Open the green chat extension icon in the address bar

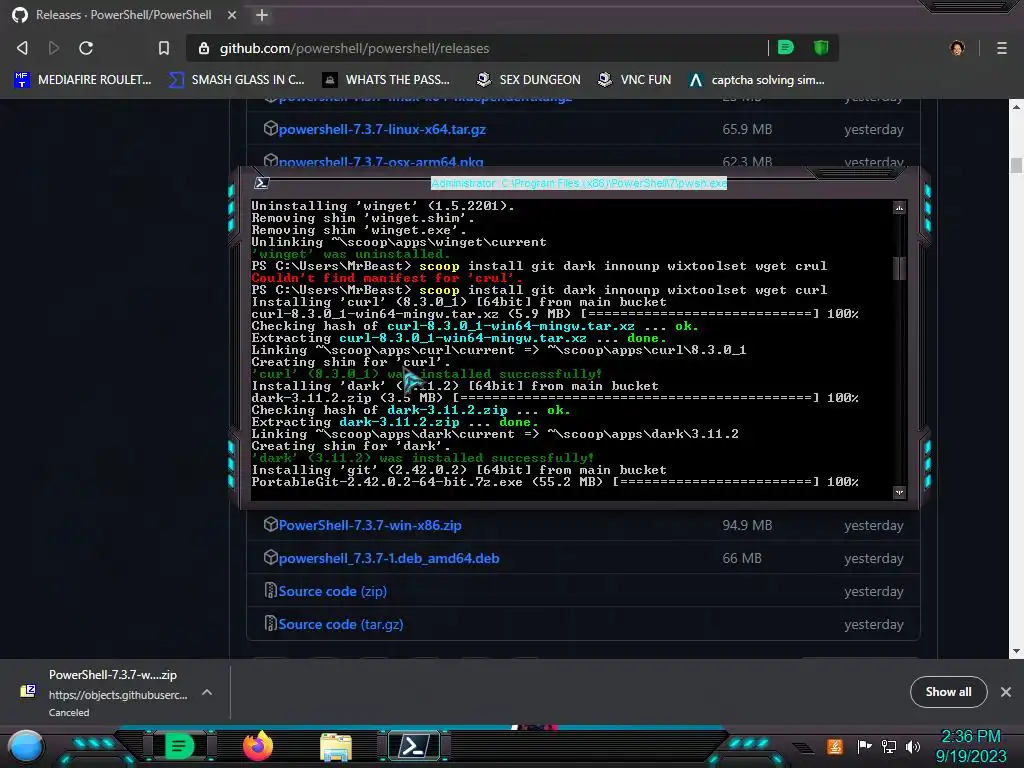click(786, 47)
